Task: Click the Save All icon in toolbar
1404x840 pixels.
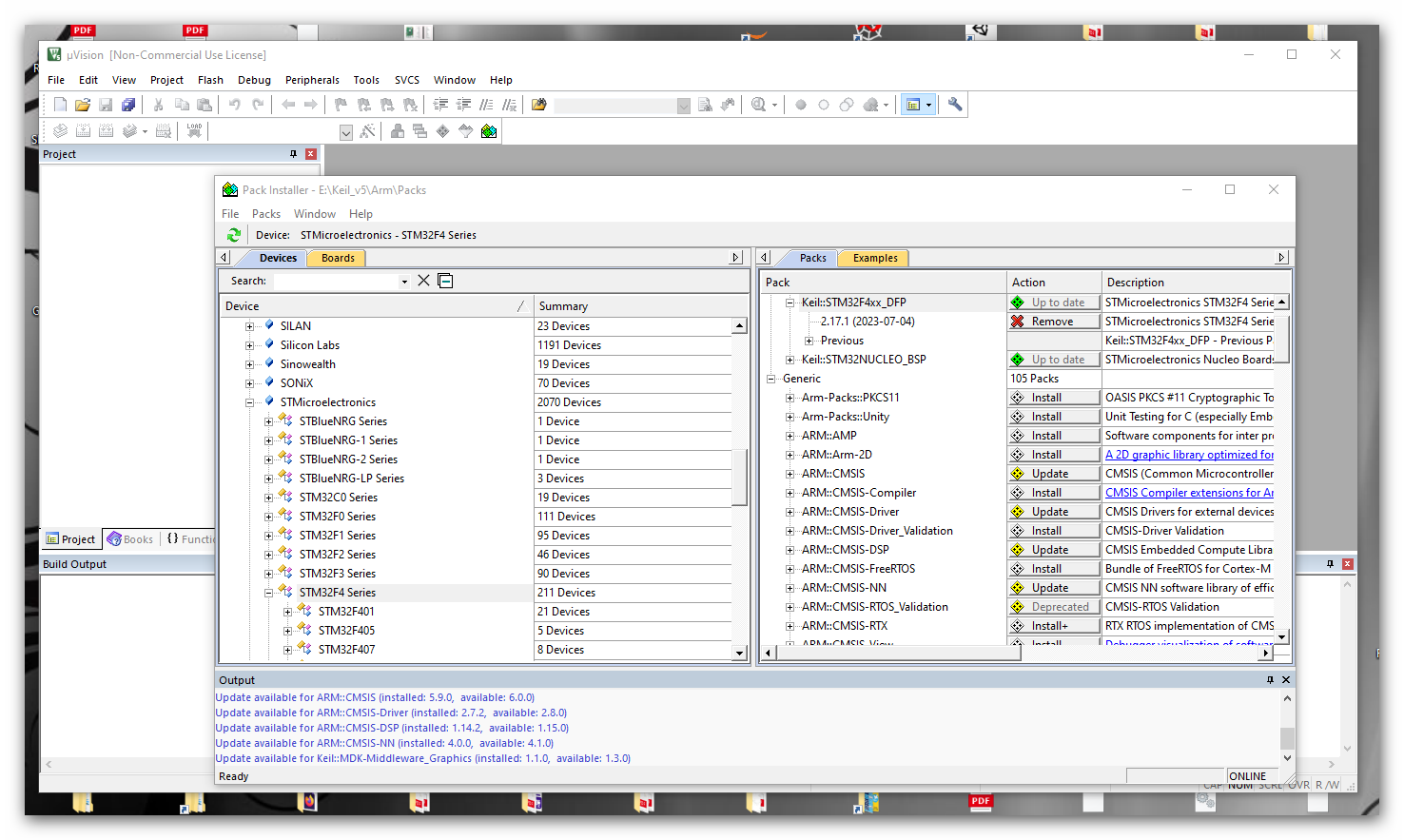Action: (x=128, y=105)
